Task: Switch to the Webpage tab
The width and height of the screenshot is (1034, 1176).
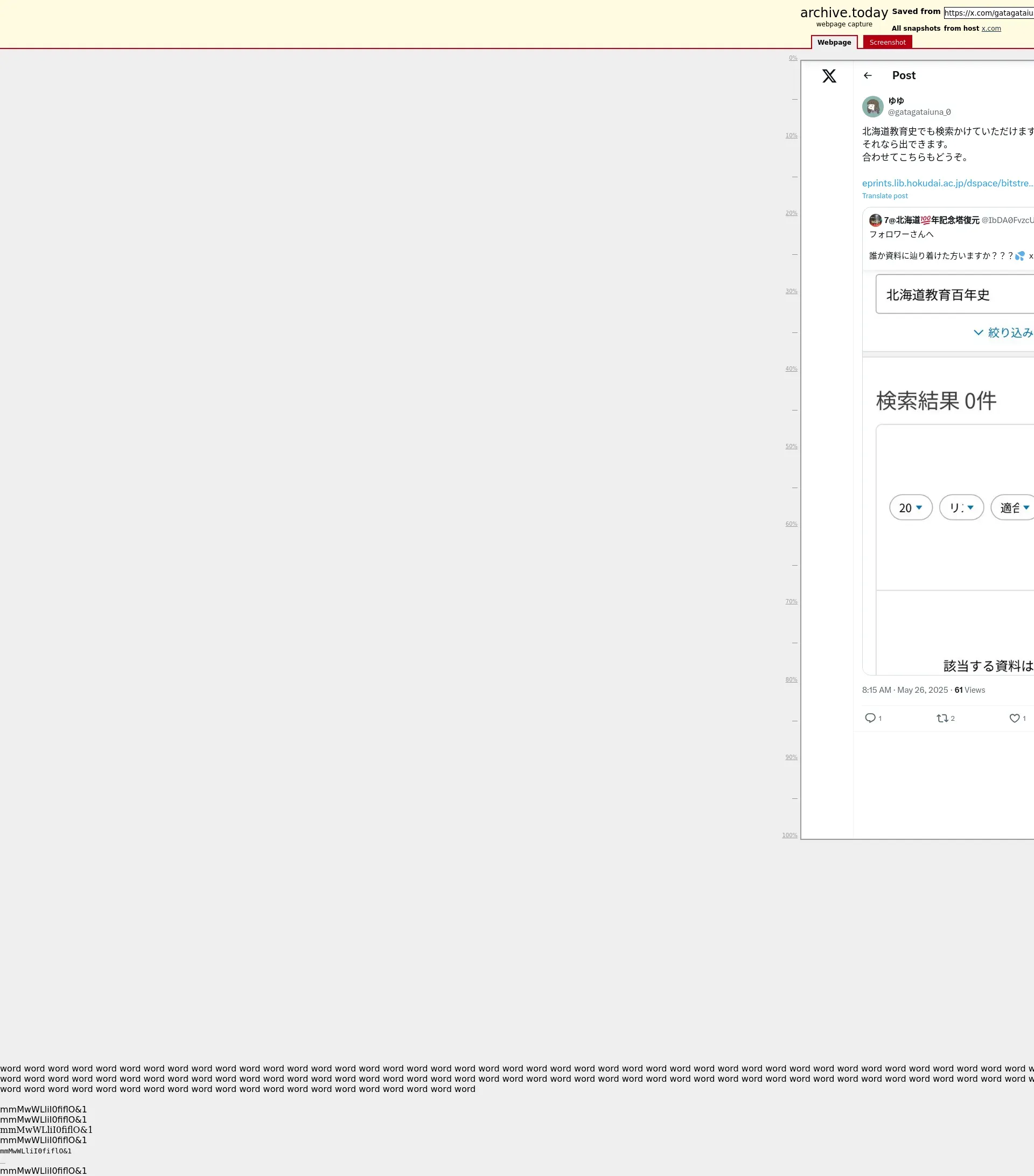Action: click(x=834, y=42)
